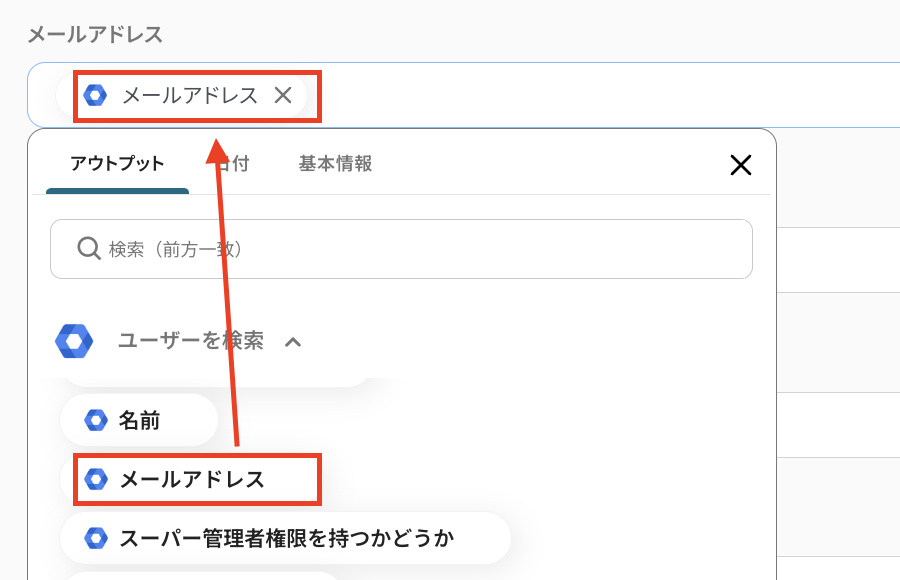
Task: Click the magnifier icon in the search box
Action: (88, 248)
